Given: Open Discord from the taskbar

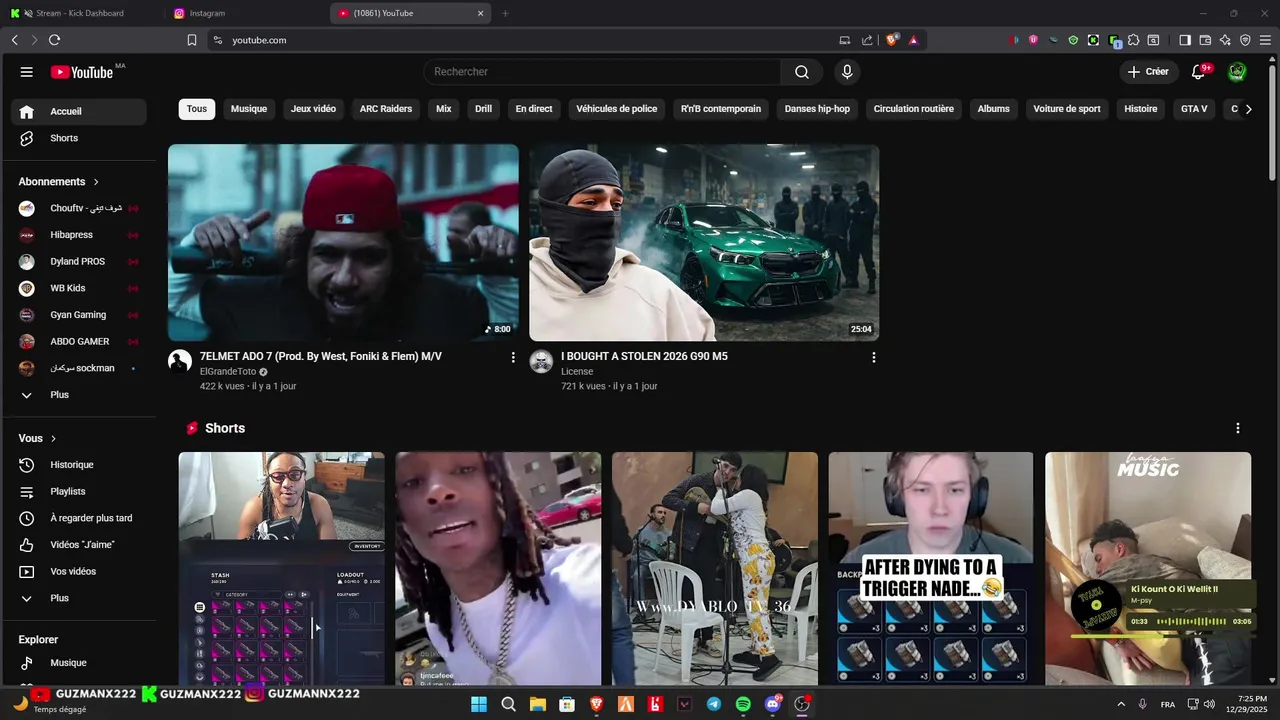Looking at the screenshot, I should point(772,704).
